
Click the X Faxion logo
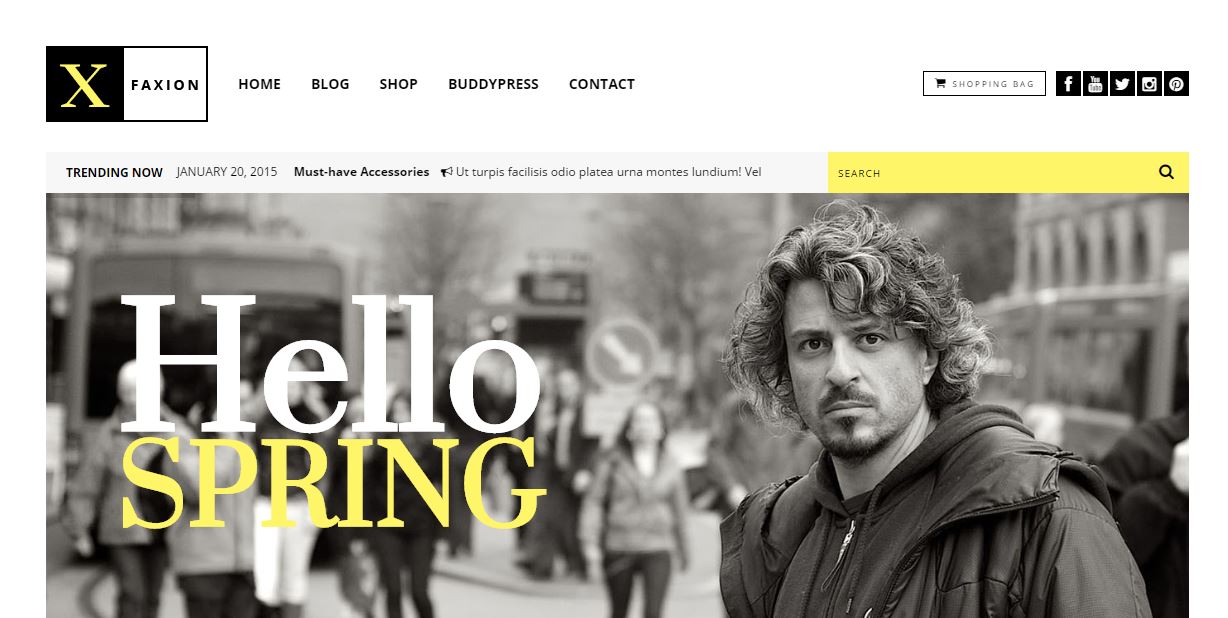pyautogui.click(x=127, y=84)
